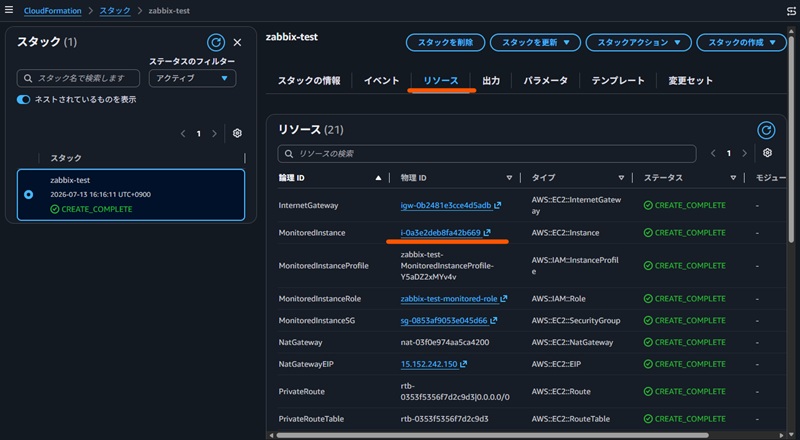The height and width of the screenshot is (440, 800).
Task: Close the stacks side panel
Action: tap(237, 42)
